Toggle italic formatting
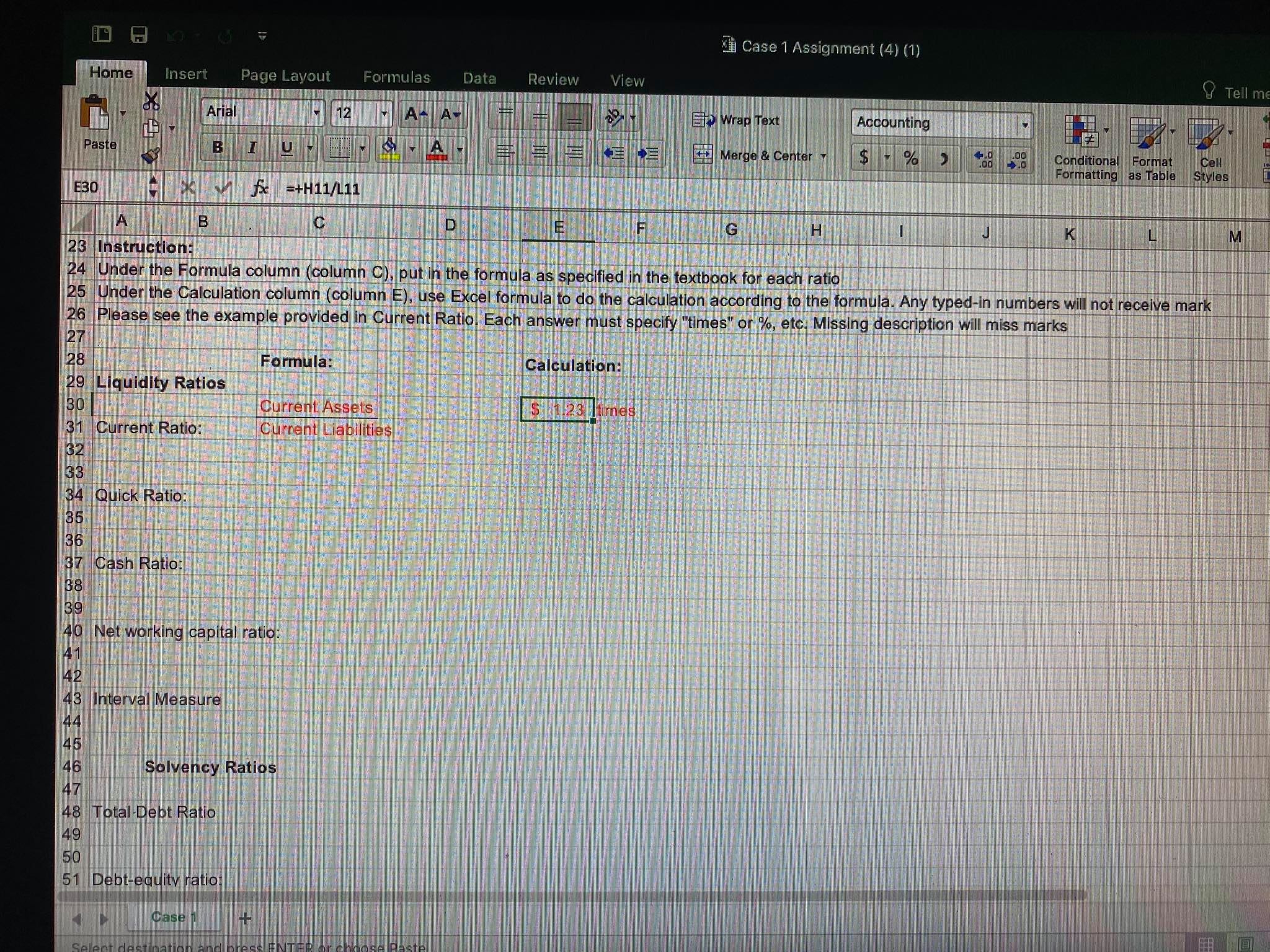This screenshot has height=952, width=1270. click(252, 148)
